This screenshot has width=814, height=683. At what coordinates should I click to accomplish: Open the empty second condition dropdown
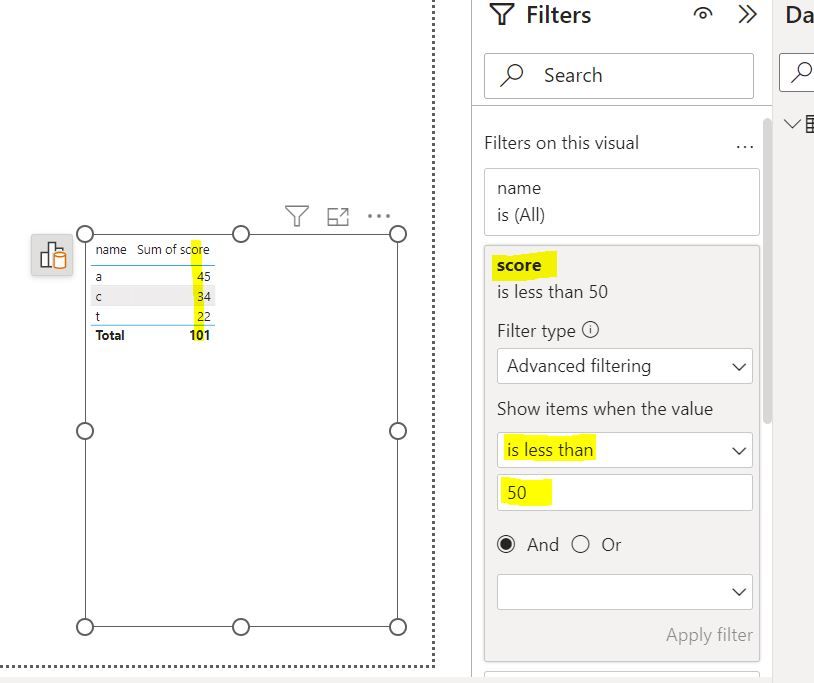625,592
